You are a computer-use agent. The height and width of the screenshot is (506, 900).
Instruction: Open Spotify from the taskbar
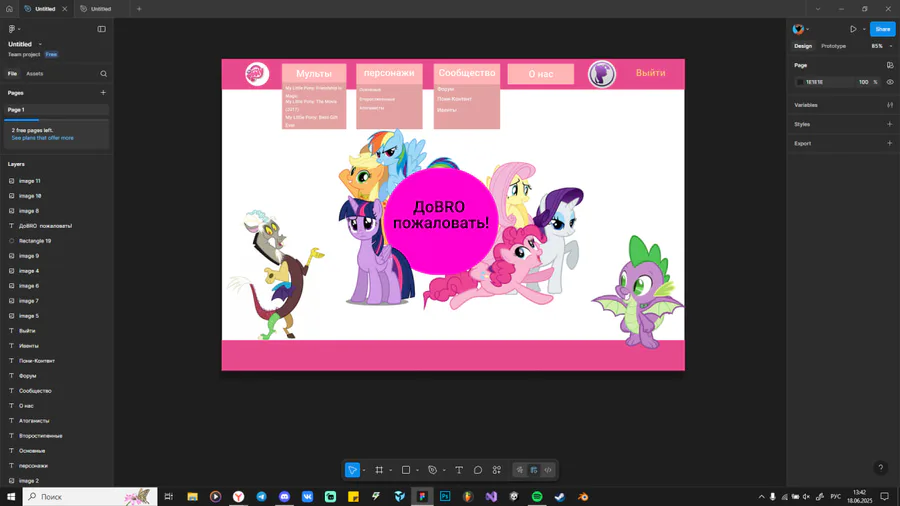click(x=537, y=496)
